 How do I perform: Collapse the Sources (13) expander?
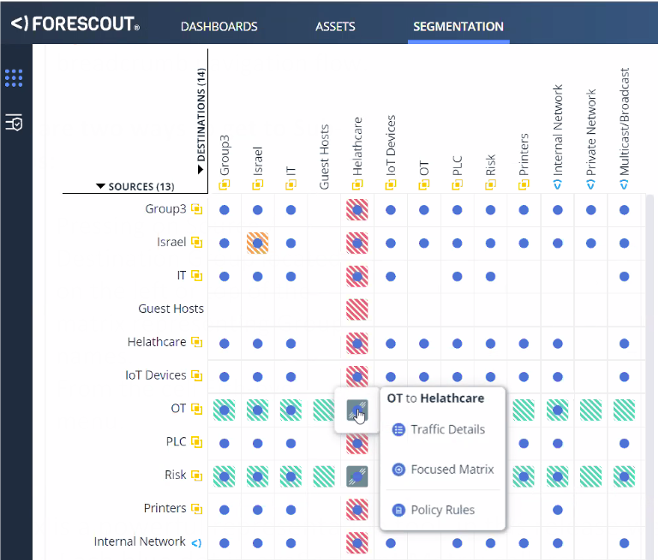(100, 186)
